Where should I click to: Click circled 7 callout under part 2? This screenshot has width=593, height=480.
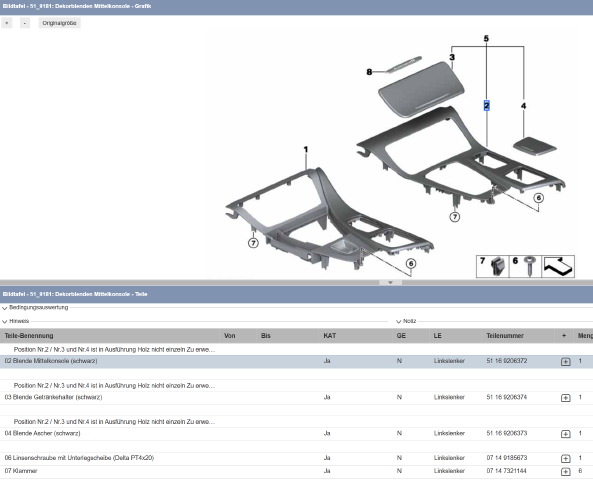(x=455, y=217)
